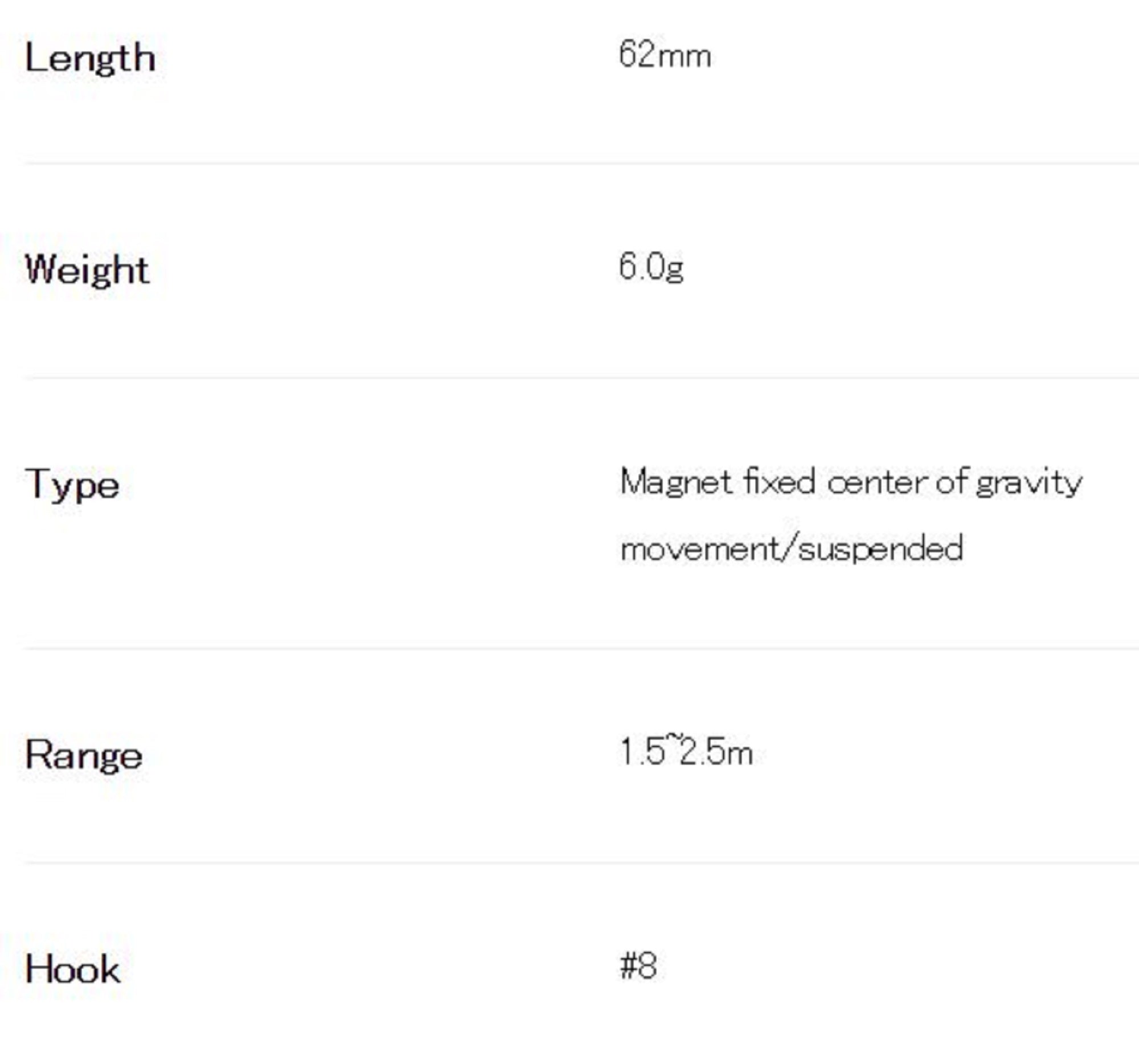The width and height of the screenshot is (1139, 1064).
Task: Select the 6.0g weight value
Action: click(x=651, y=267)
